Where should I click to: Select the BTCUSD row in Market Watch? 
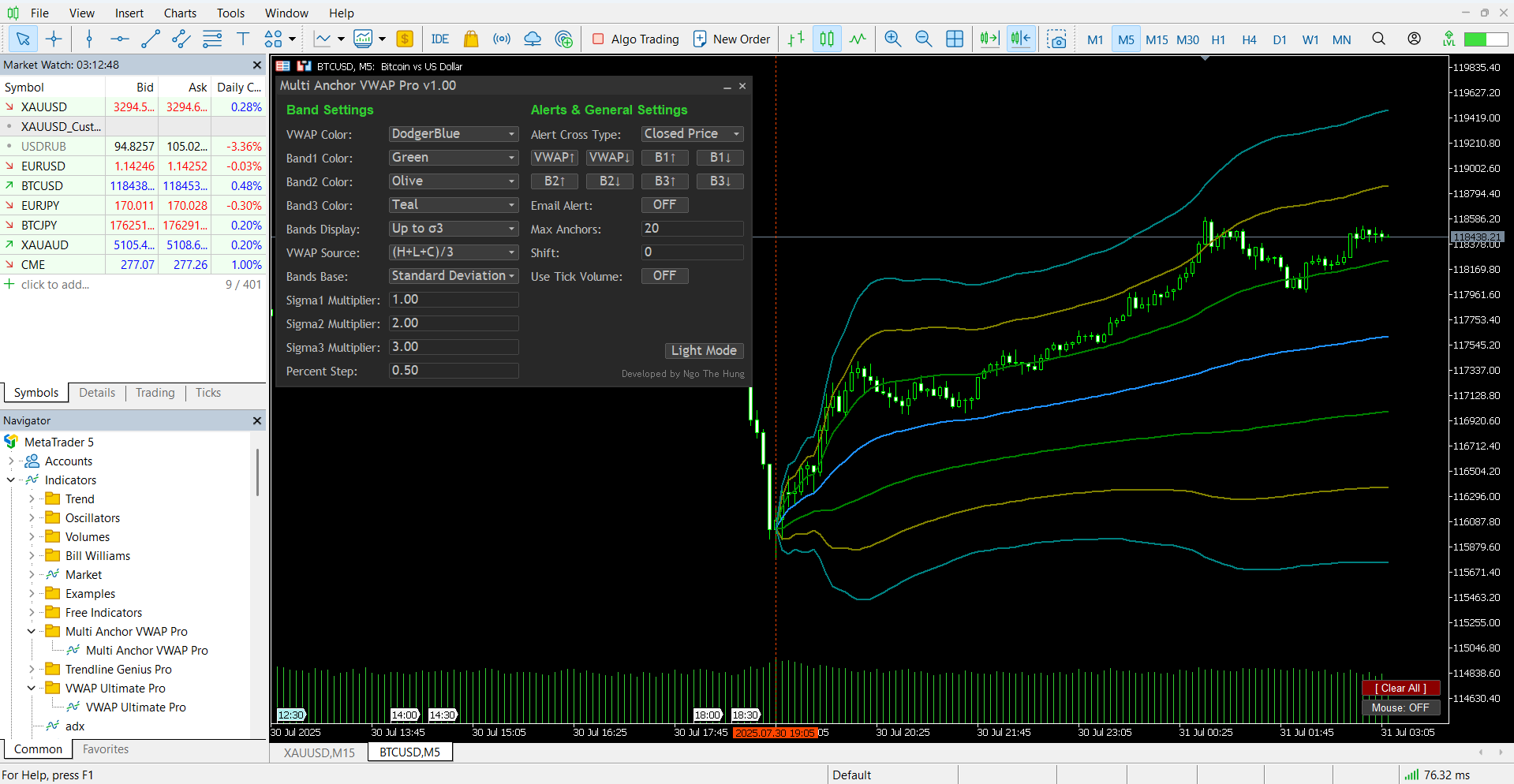point(133,186)
